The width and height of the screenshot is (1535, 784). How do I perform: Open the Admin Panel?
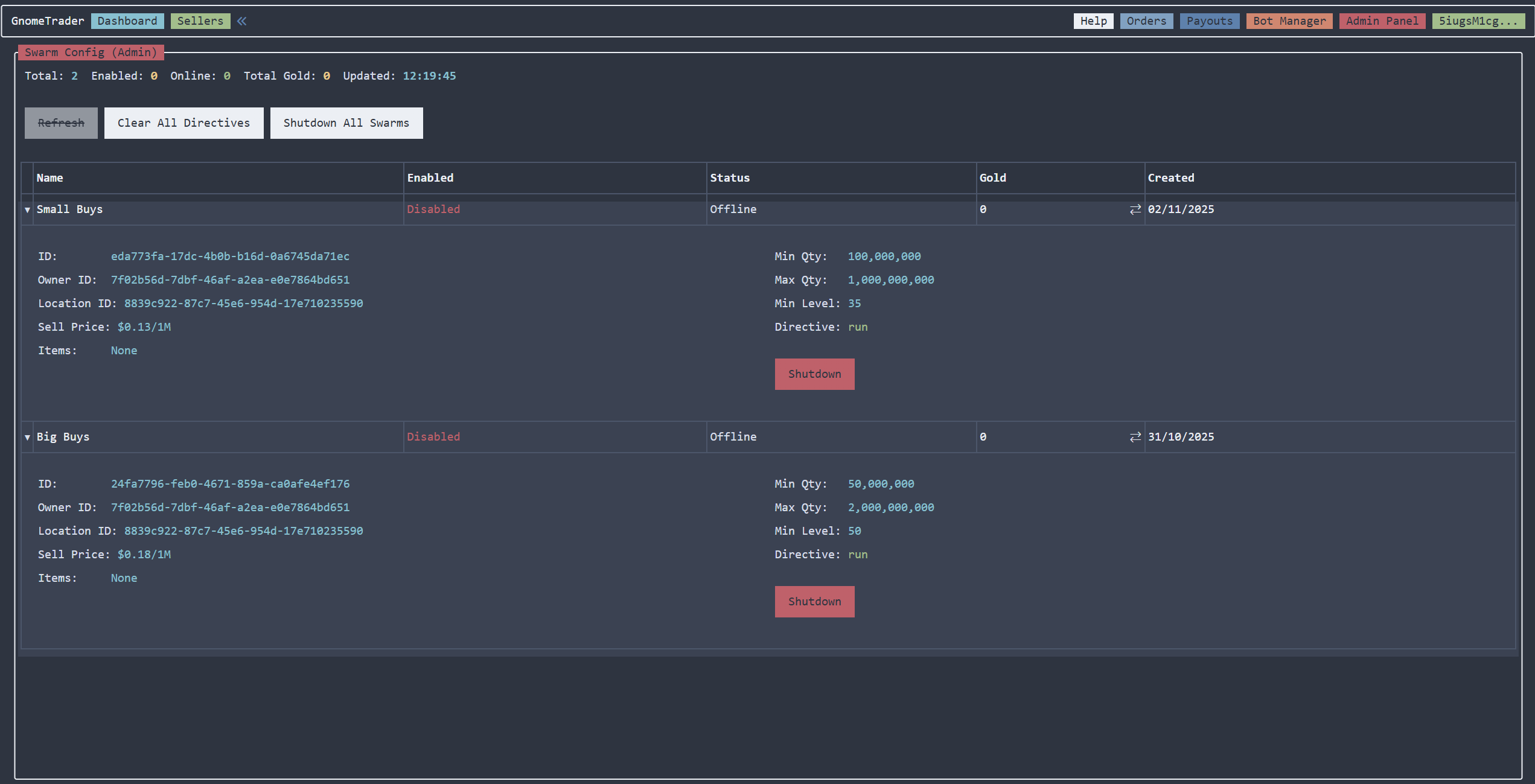pyautogui.click(x=1382, y=21)
